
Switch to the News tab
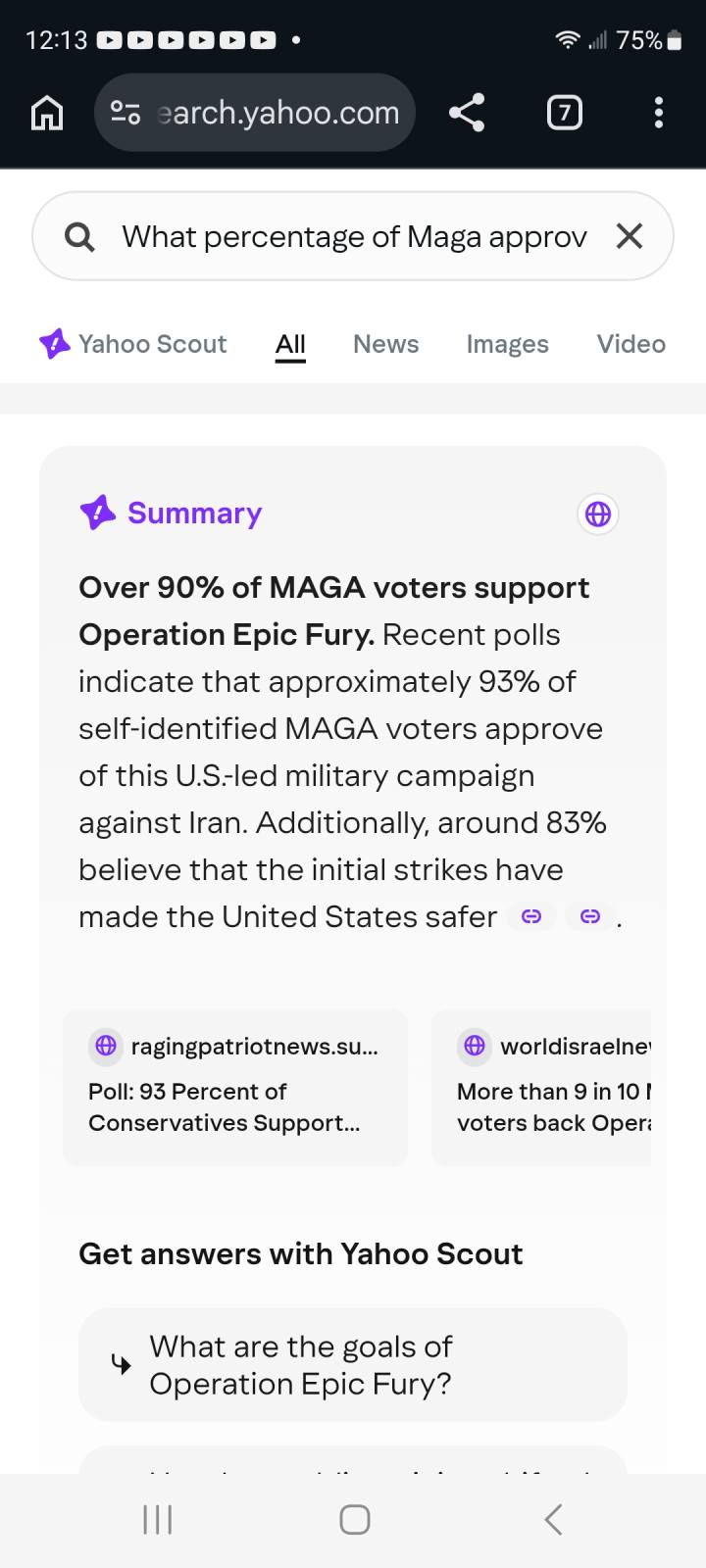pyautogui.click(x=385, y=344)
